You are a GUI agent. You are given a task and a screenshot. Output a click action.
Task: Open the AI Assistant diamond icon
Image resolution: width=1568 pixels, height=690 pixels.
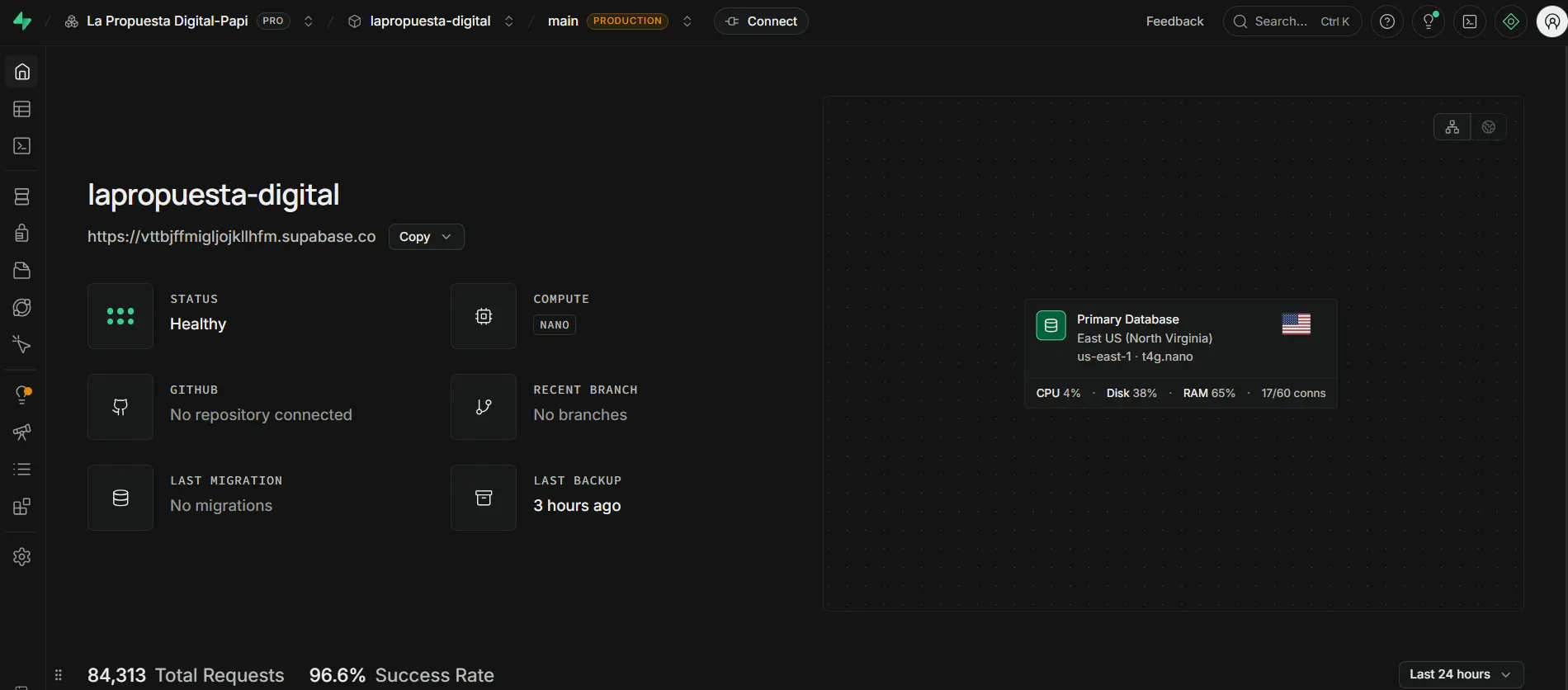pyautogui.click(x=1511, y=21)
